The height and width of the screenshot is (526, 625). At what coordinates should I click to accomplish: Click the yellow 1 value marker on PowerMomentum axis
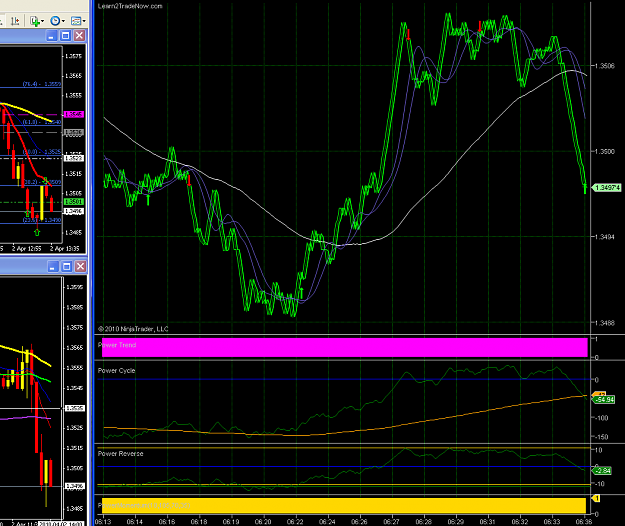point(597,498)
